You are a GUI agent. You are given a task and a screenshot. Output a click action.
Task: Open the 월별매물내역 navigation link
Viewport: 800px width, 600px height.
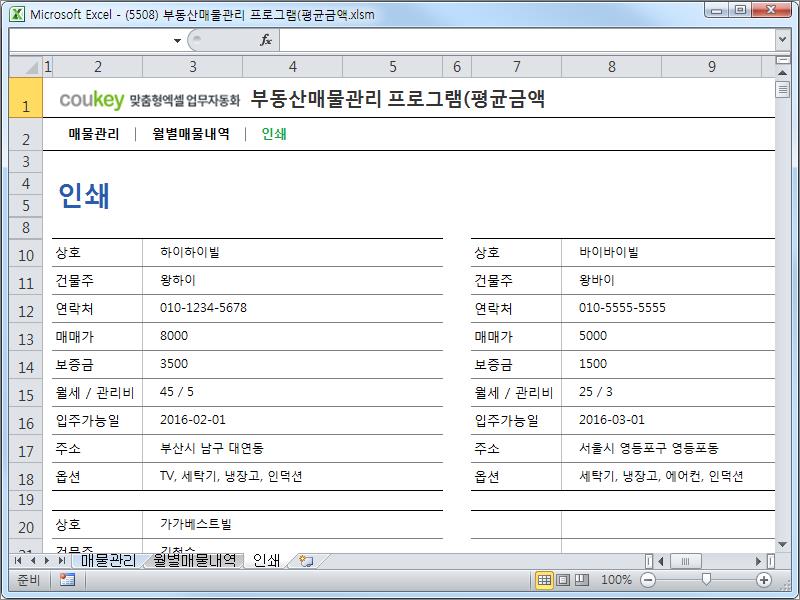tap(191, 134)
